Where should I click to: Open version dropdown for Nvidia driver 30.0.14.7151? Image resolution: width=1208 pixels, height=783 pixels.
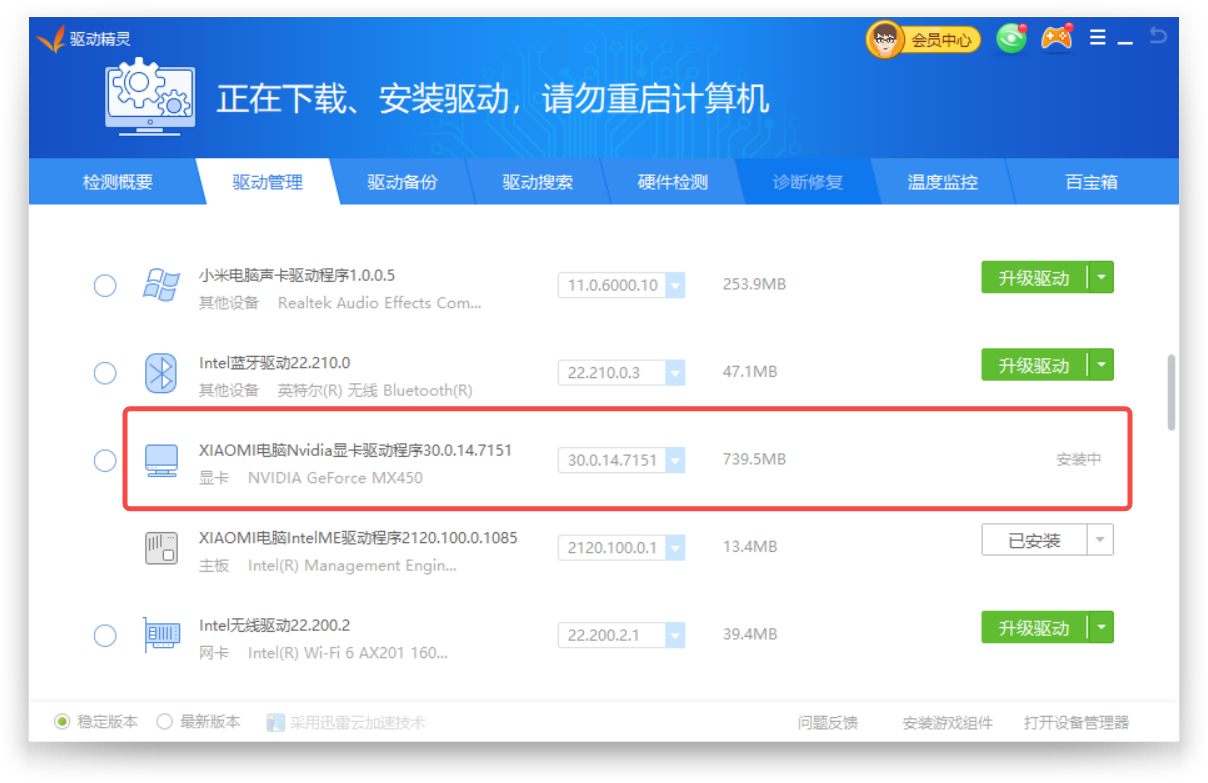[x=675, y=460]
